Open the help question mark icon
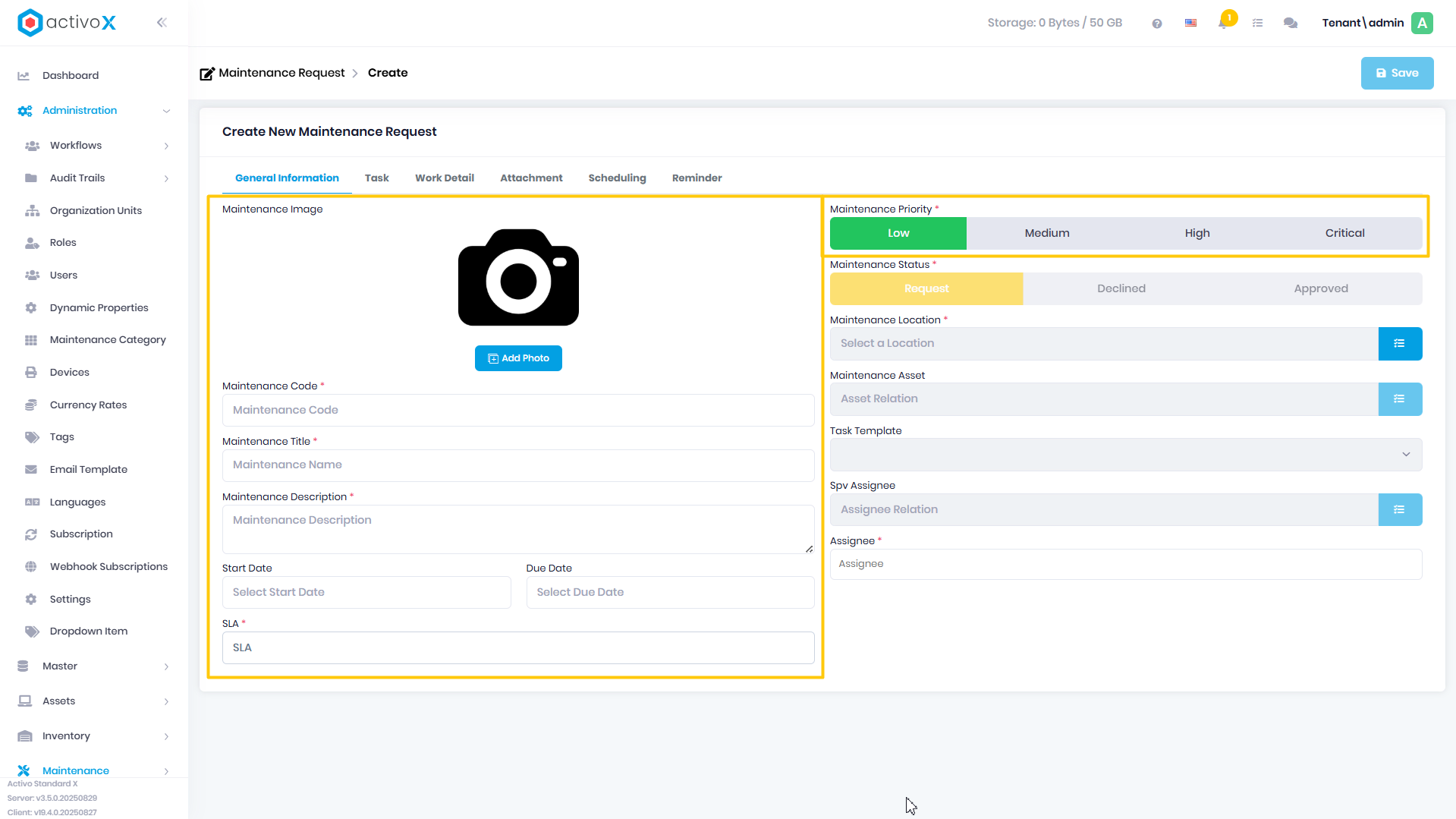The image size is (1456, 819). (1156, 24)
